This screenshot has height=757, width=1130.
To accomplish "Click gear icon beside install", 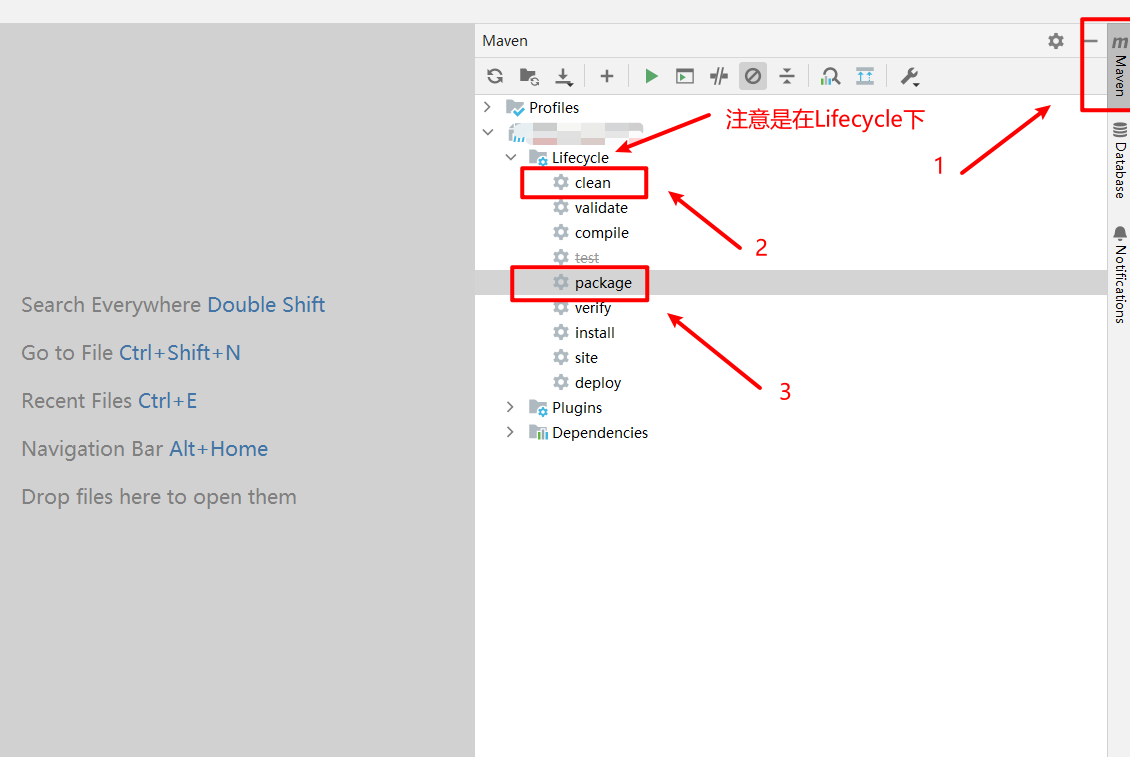I will coord(561,332).
